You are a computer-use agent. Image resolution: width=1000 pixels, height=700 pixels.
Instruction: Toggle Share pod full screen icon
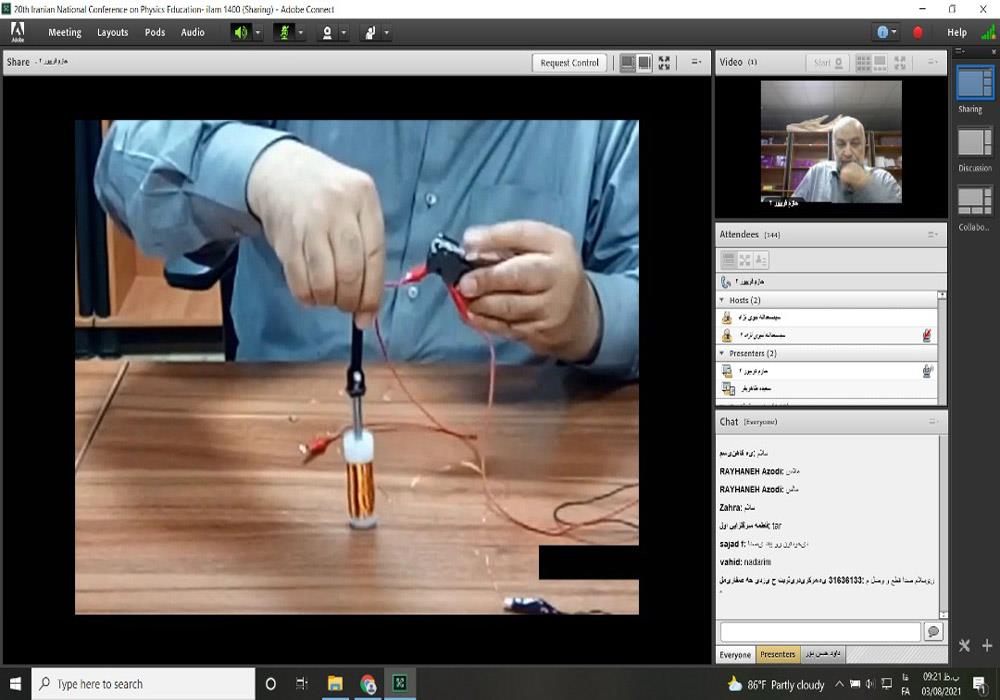[664, 63]
